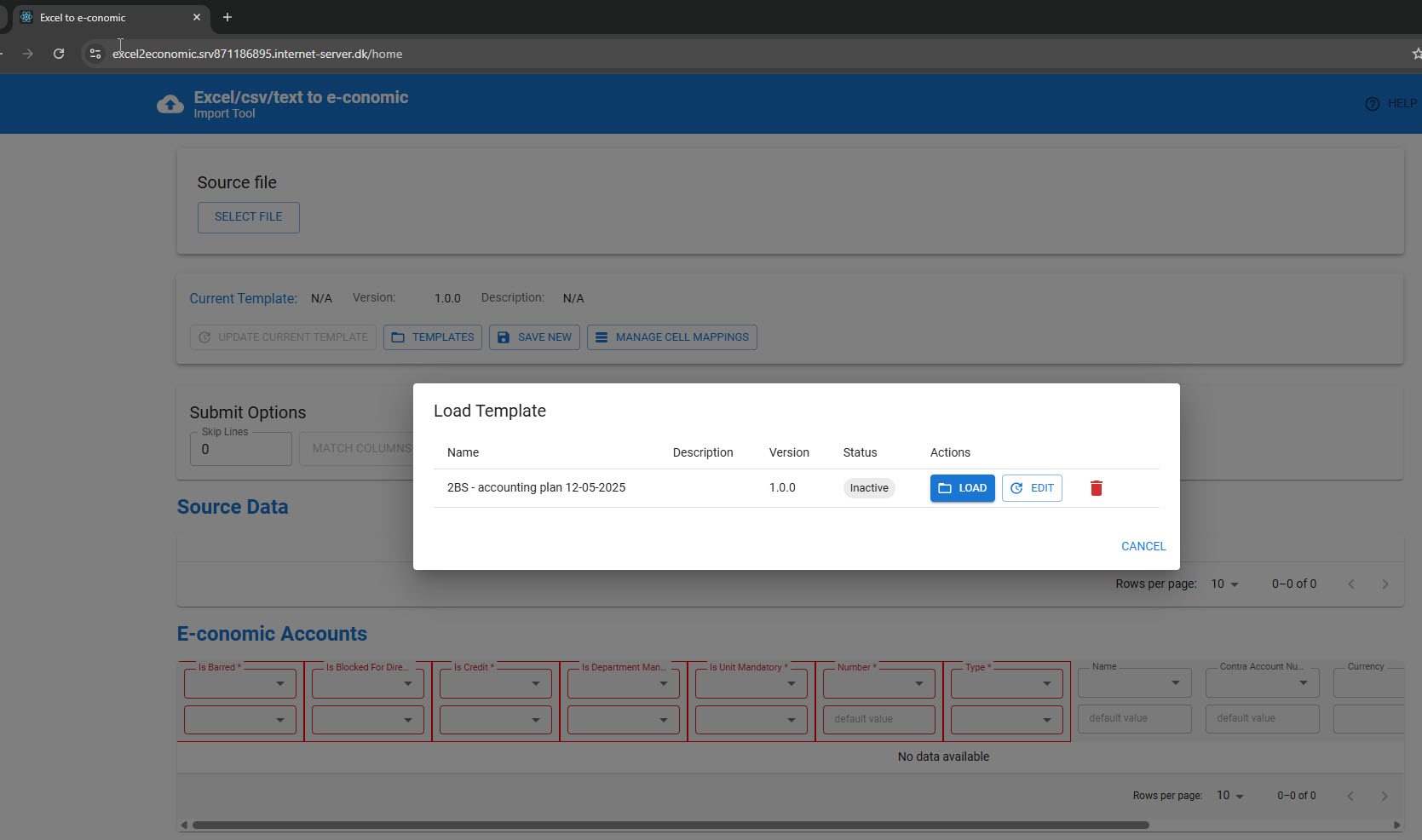Open the Type column top dropdown
Image resolution: width=1422 pixels, height=840 pixels.
[x=1007, y=683]
